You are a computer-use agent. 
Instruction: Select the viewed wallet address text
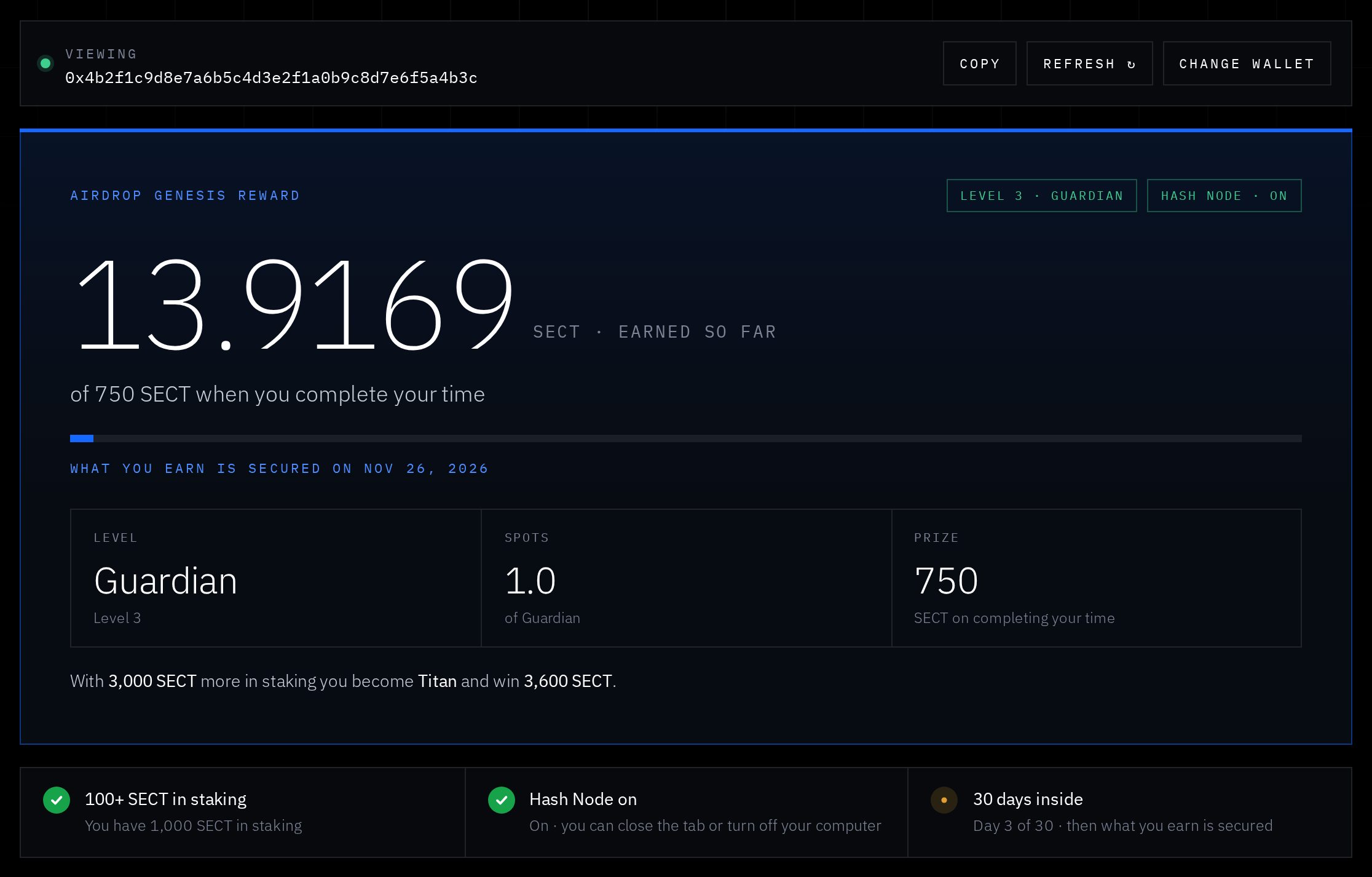(271, 78)
